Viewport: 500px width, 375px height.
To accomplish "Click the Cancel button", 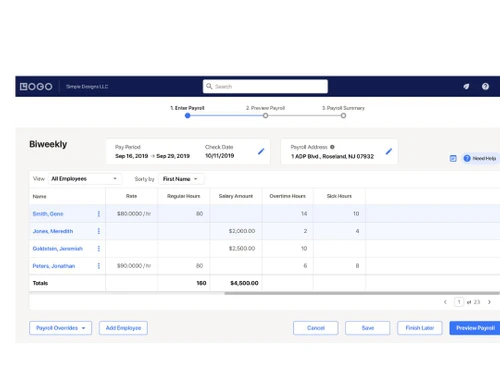I will point(316,328).
